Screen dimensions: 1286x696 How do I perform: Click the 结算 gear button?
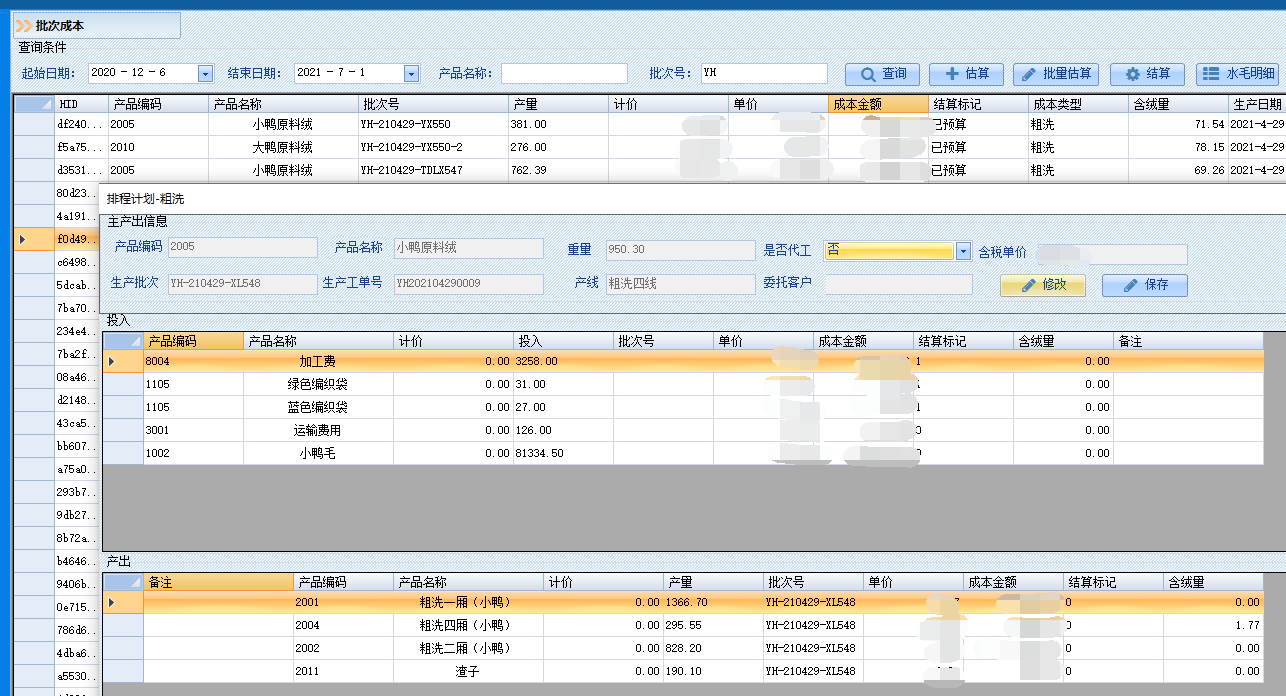(x=1147, y=74)
